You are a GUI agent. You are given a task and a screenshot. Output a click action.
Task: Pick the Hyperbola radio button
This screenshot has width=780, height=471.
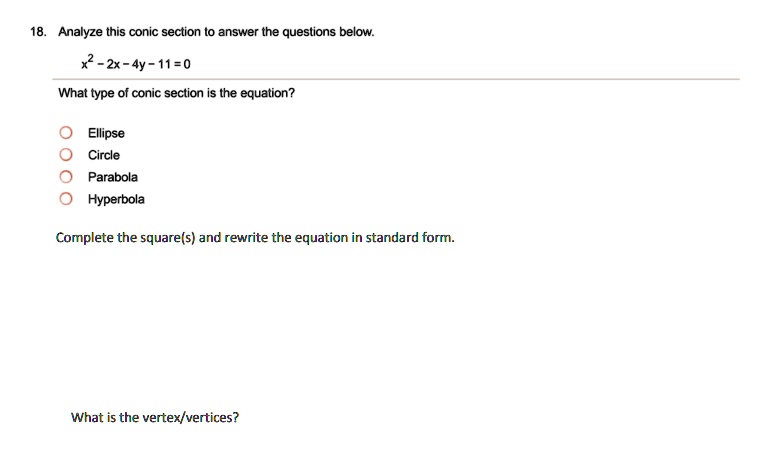coord(66,199)
